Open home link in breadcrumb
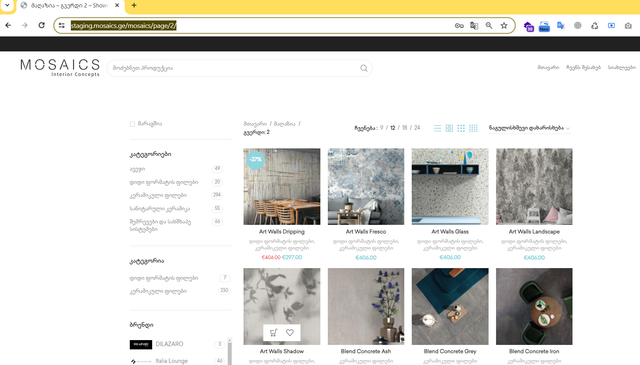The image size is (640, 365). click(255, 124)
